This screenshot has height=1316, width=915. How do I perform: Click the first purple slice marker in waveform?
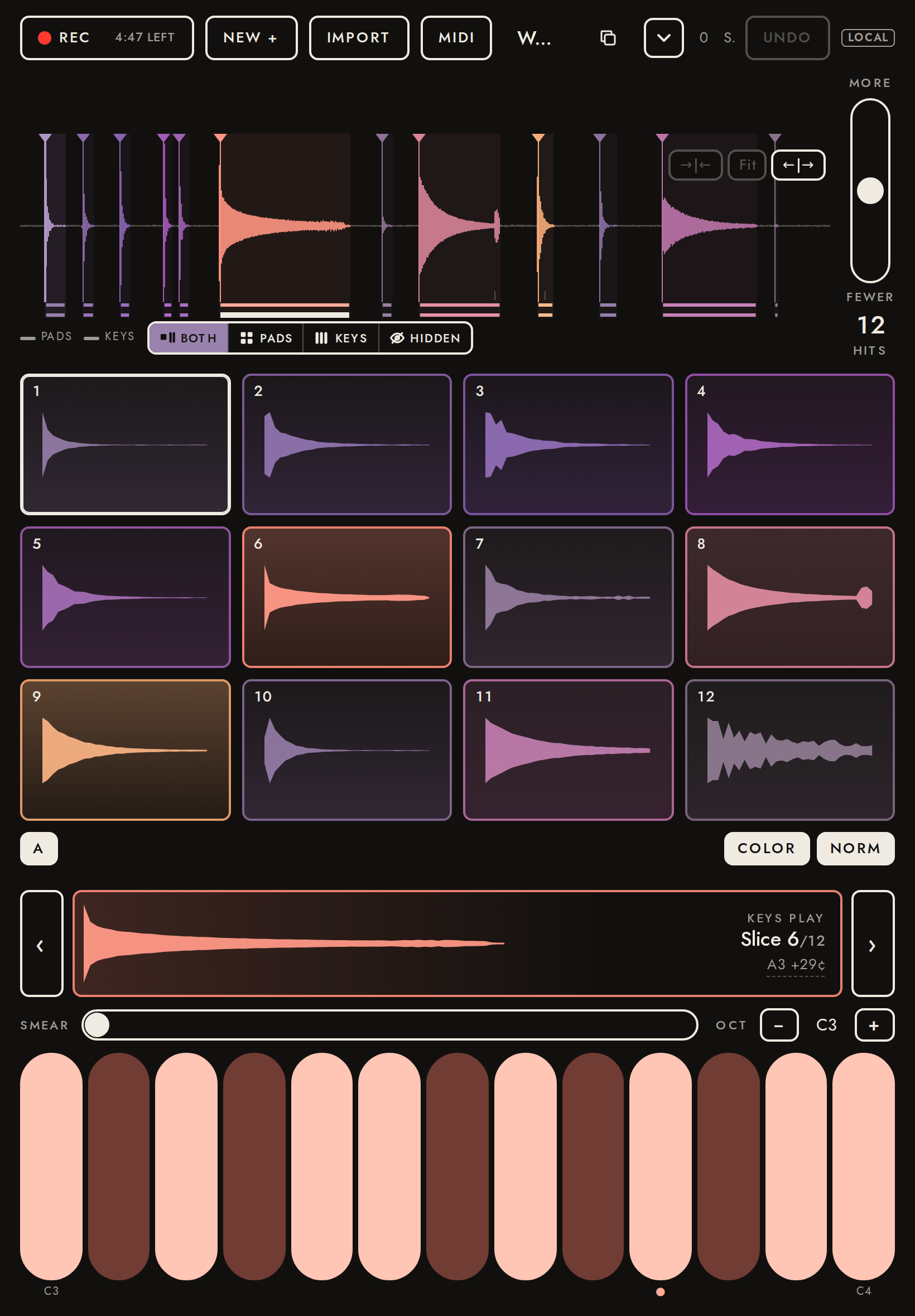45,138
